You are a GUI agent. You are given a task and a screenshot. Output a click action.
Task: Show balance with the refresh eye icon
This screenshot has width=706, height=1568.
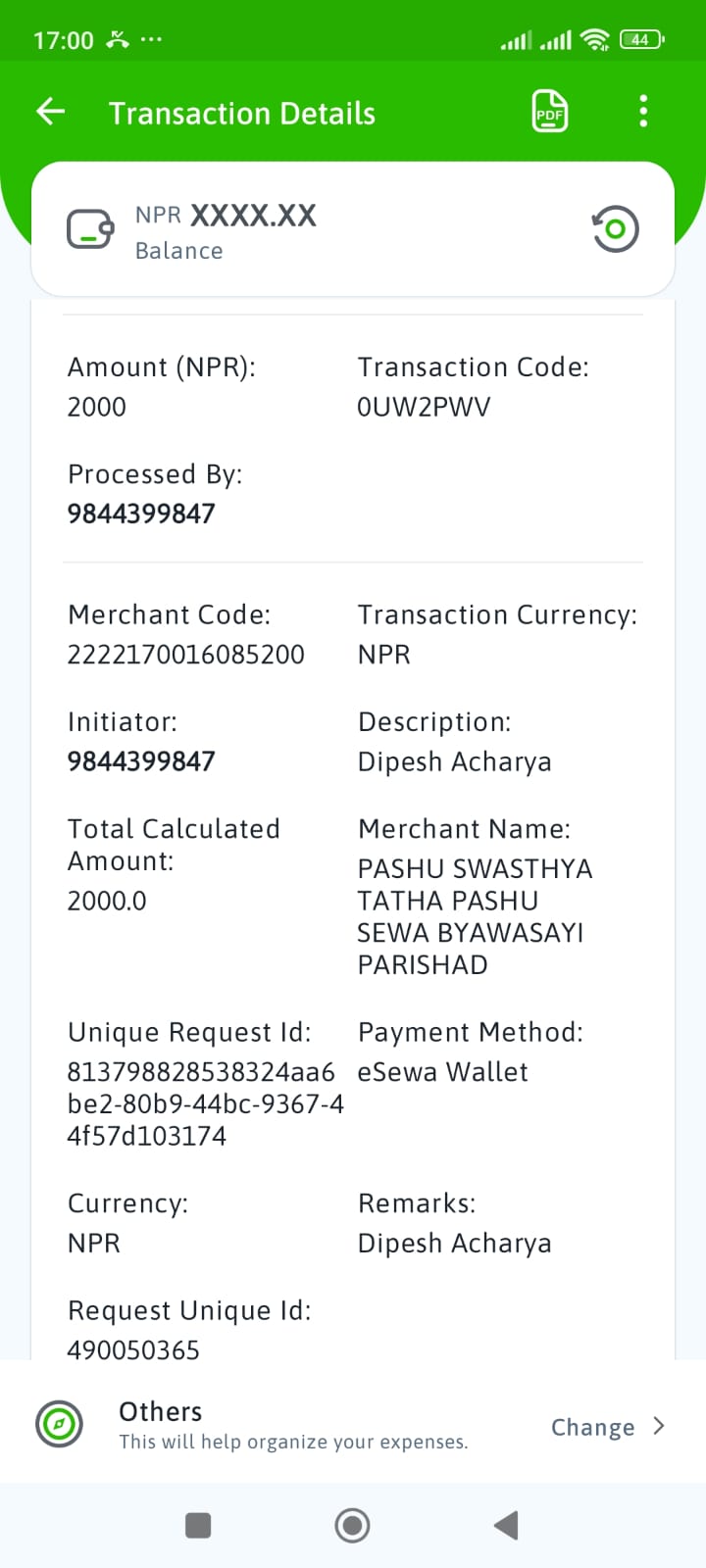coord(615,229)
